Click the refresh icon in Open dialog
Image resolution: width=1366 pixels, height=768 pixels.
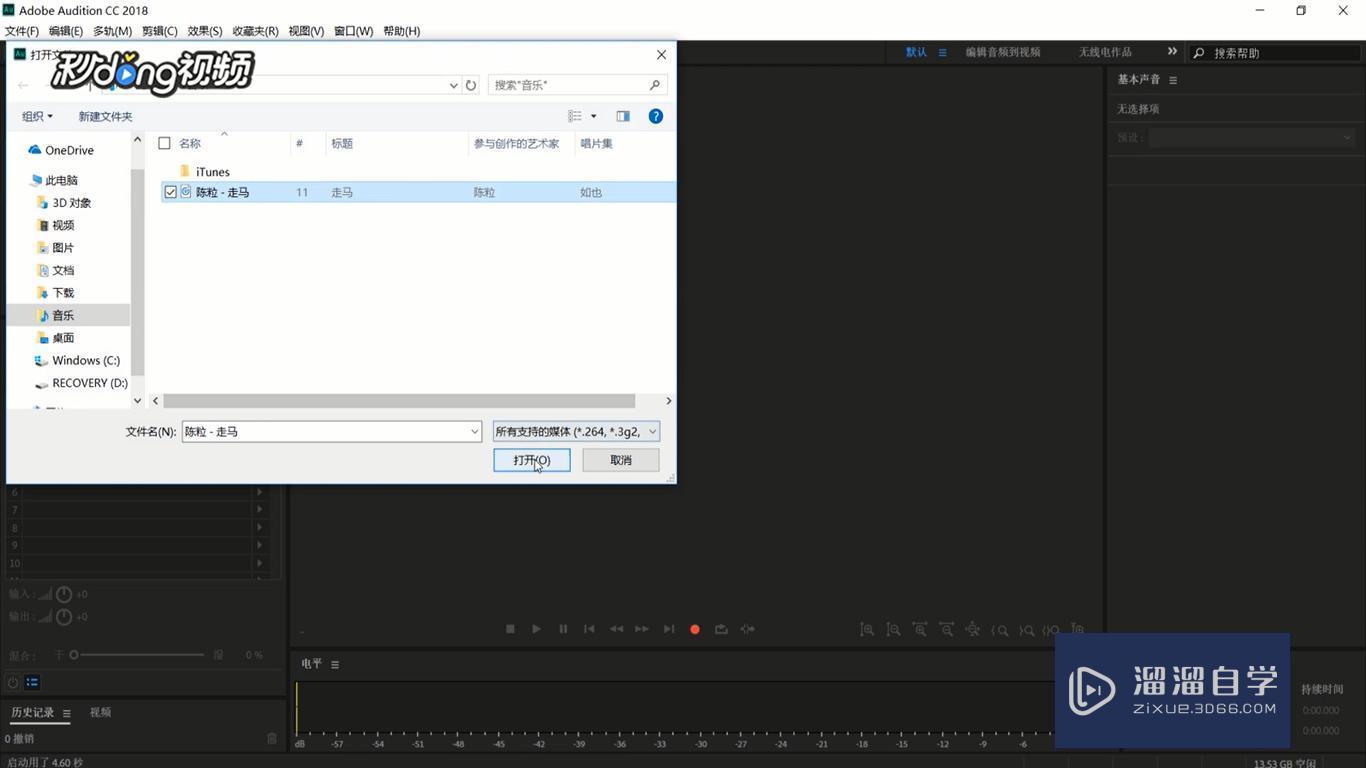(x=471, y=85)
